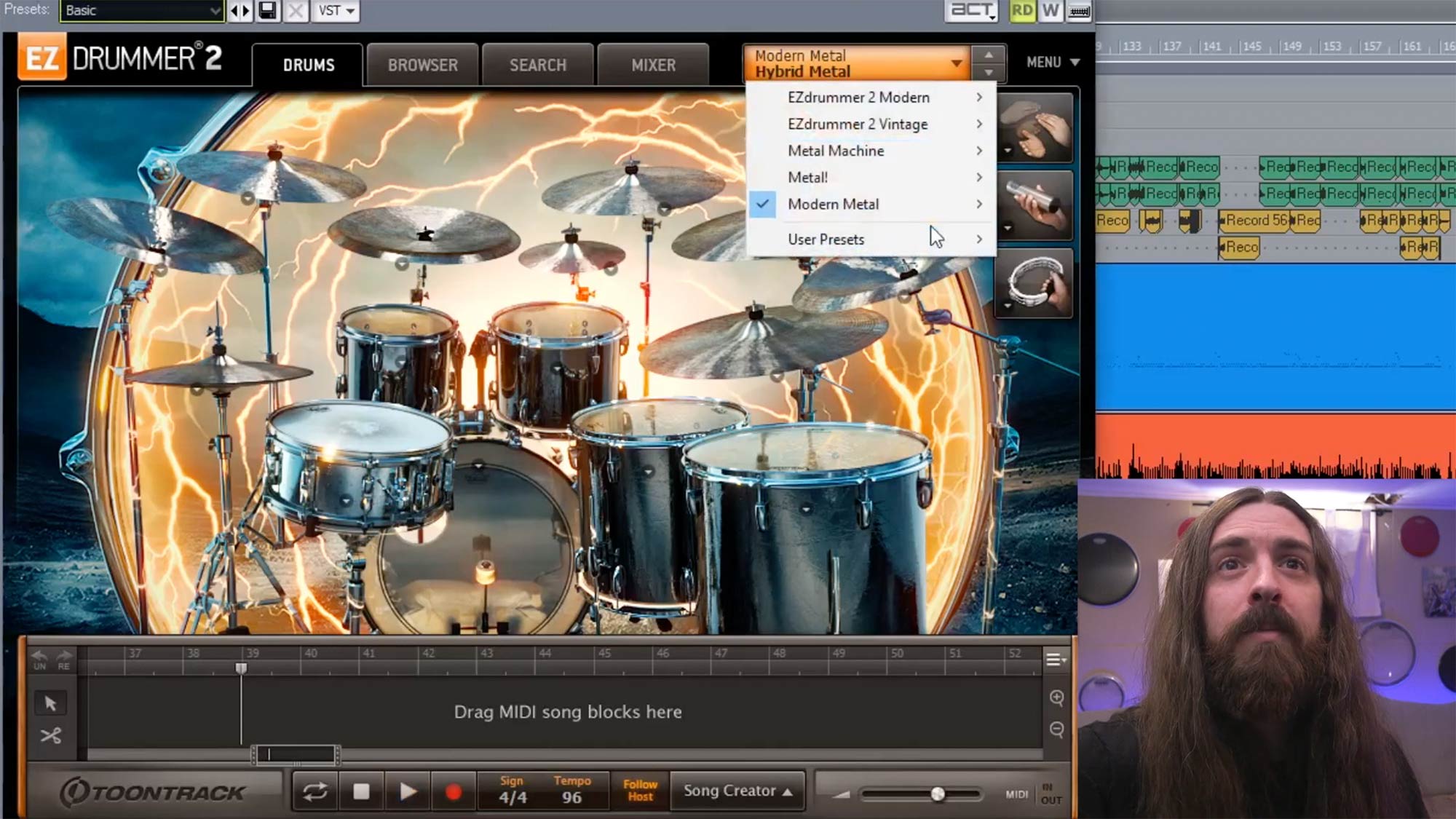The image size is (1456, 819).
Task: Open the VST options dropdown
Action: 336,10
